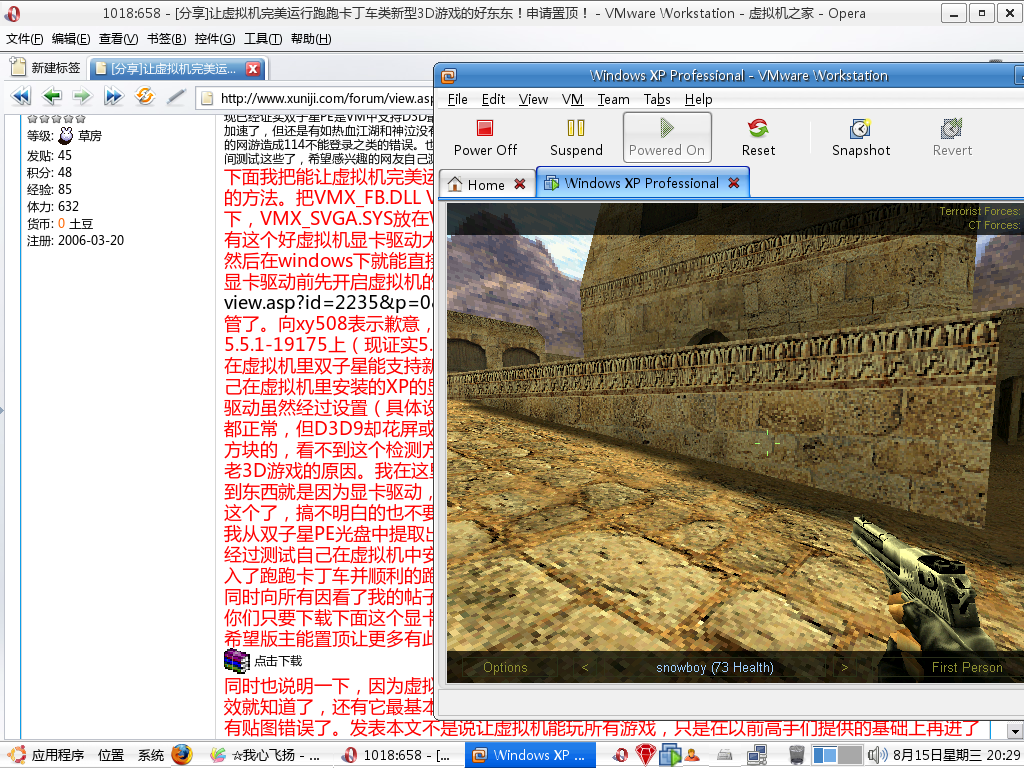Image resolution: width=1024 pixels, height=768 pixels.
Task: Click the first workspace in the switcher
Action: click(824, 755)
